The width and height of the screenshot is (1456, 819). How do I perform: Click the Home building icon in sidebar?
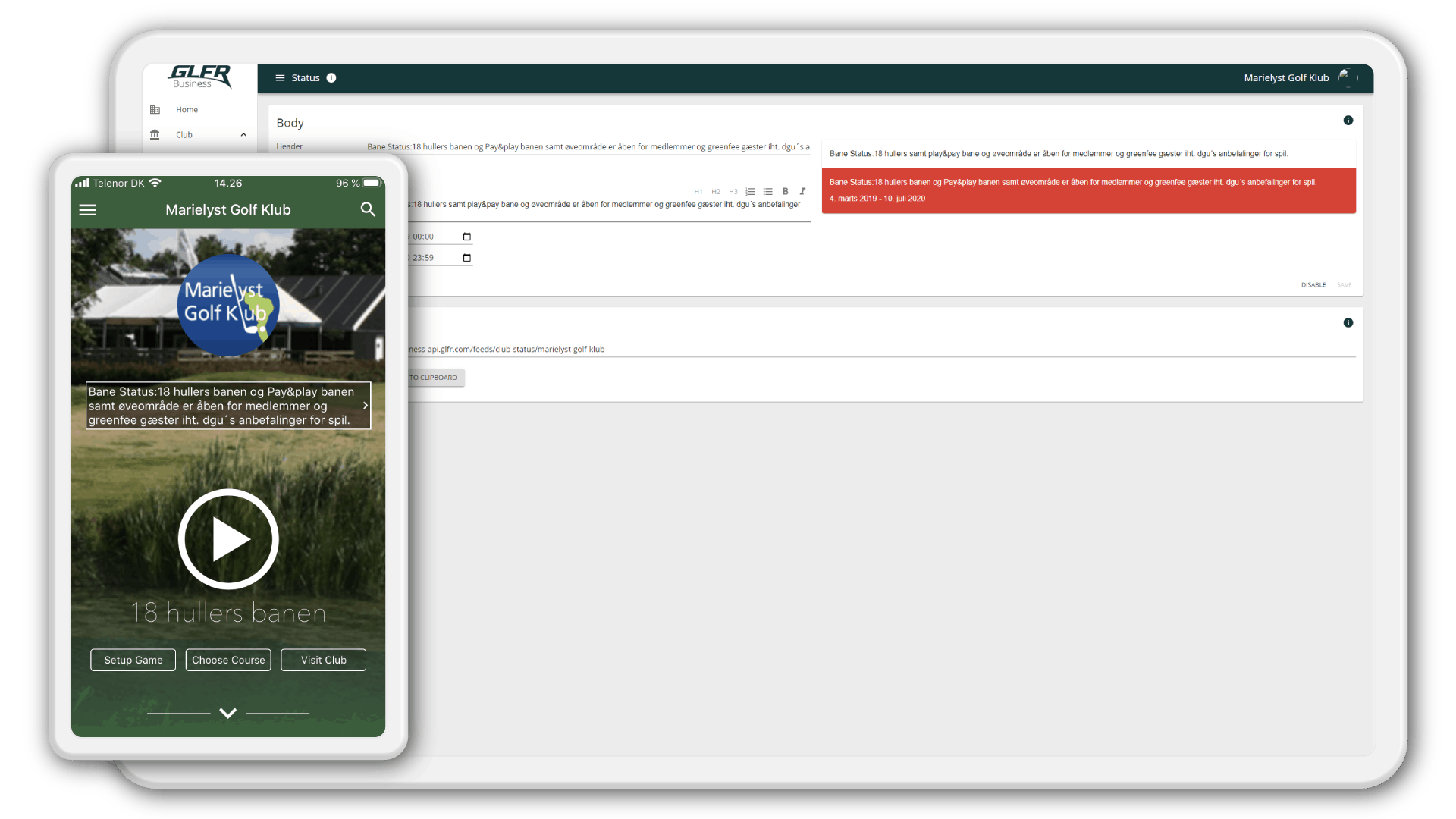pos(155,110)
